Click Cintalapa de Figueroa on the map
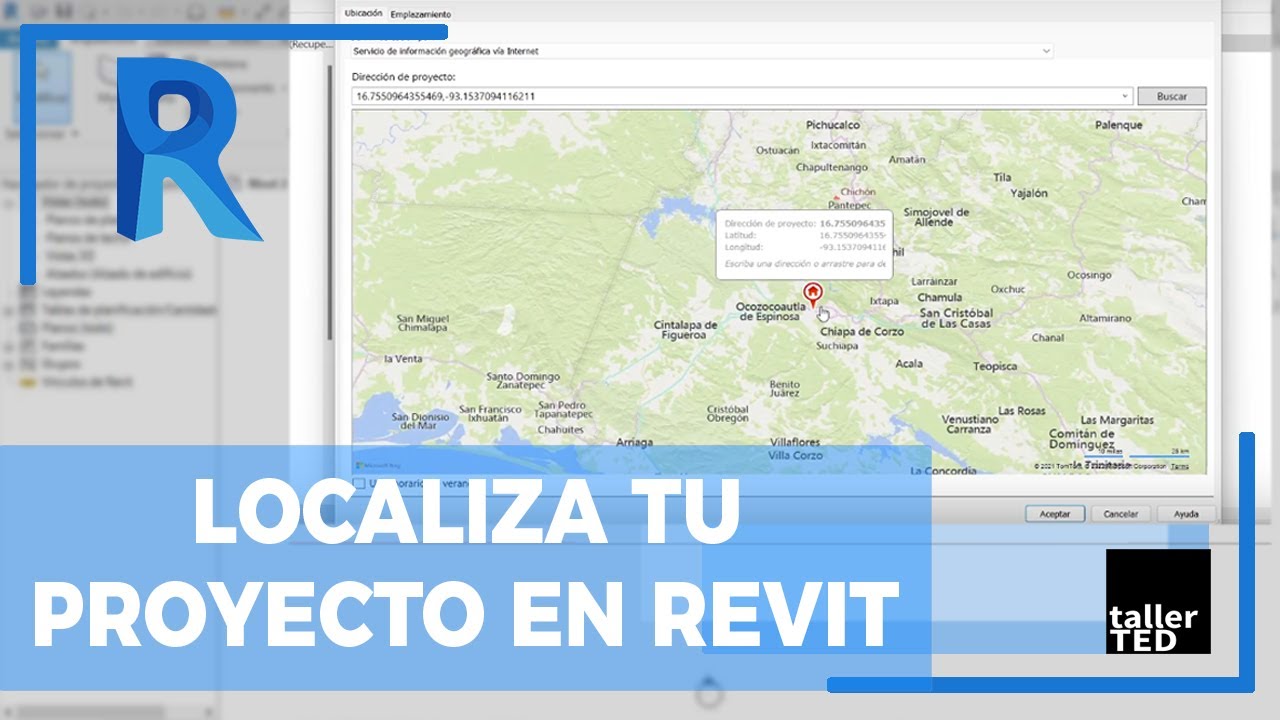The width and height of the screenshot is (1280, 720). click(686, 330)
